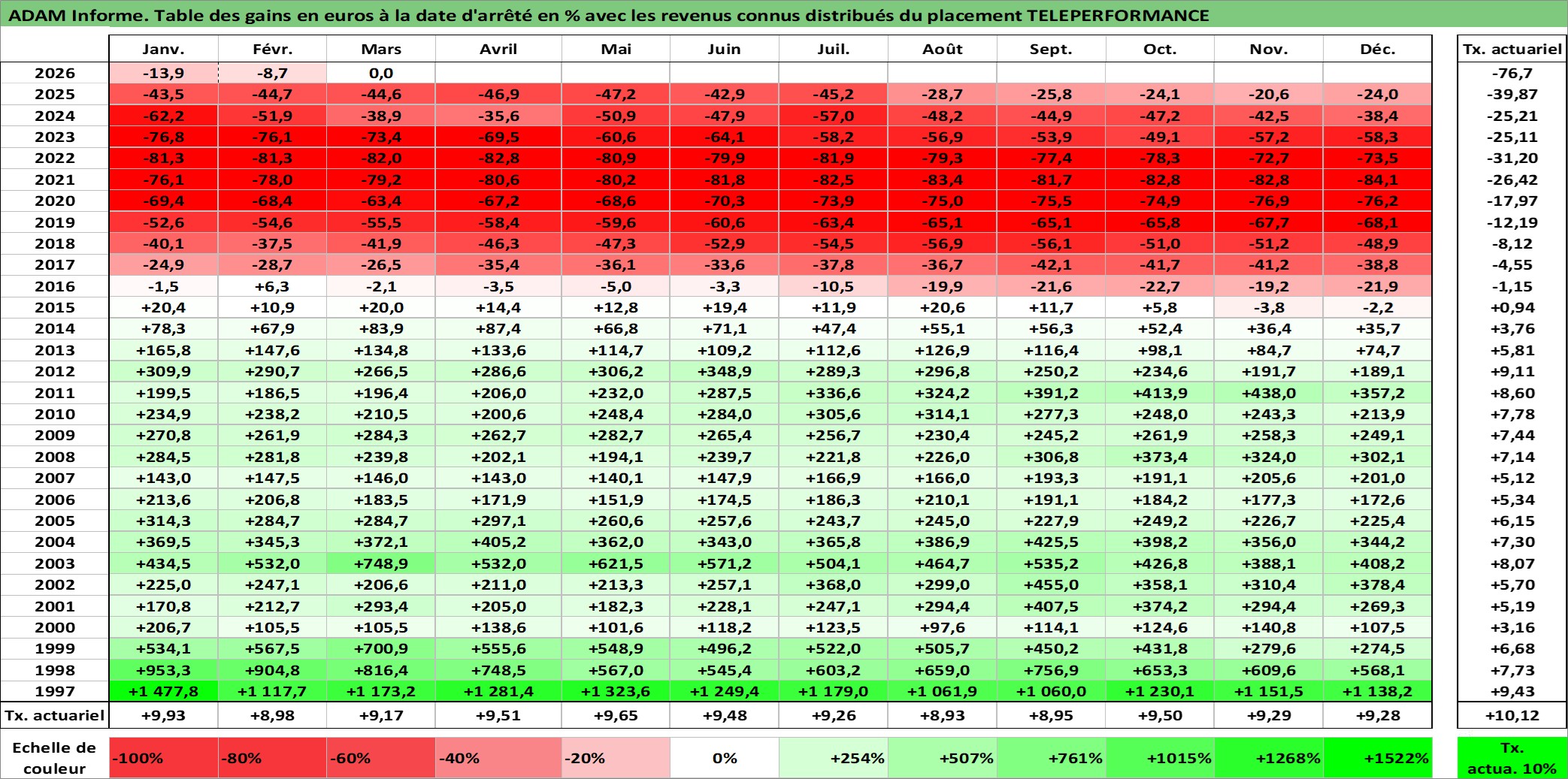Image resolution: width=1568 pixels, height=779 pixels.
Task: Click the 1997 row label
Action: click(x=55, y=691)
